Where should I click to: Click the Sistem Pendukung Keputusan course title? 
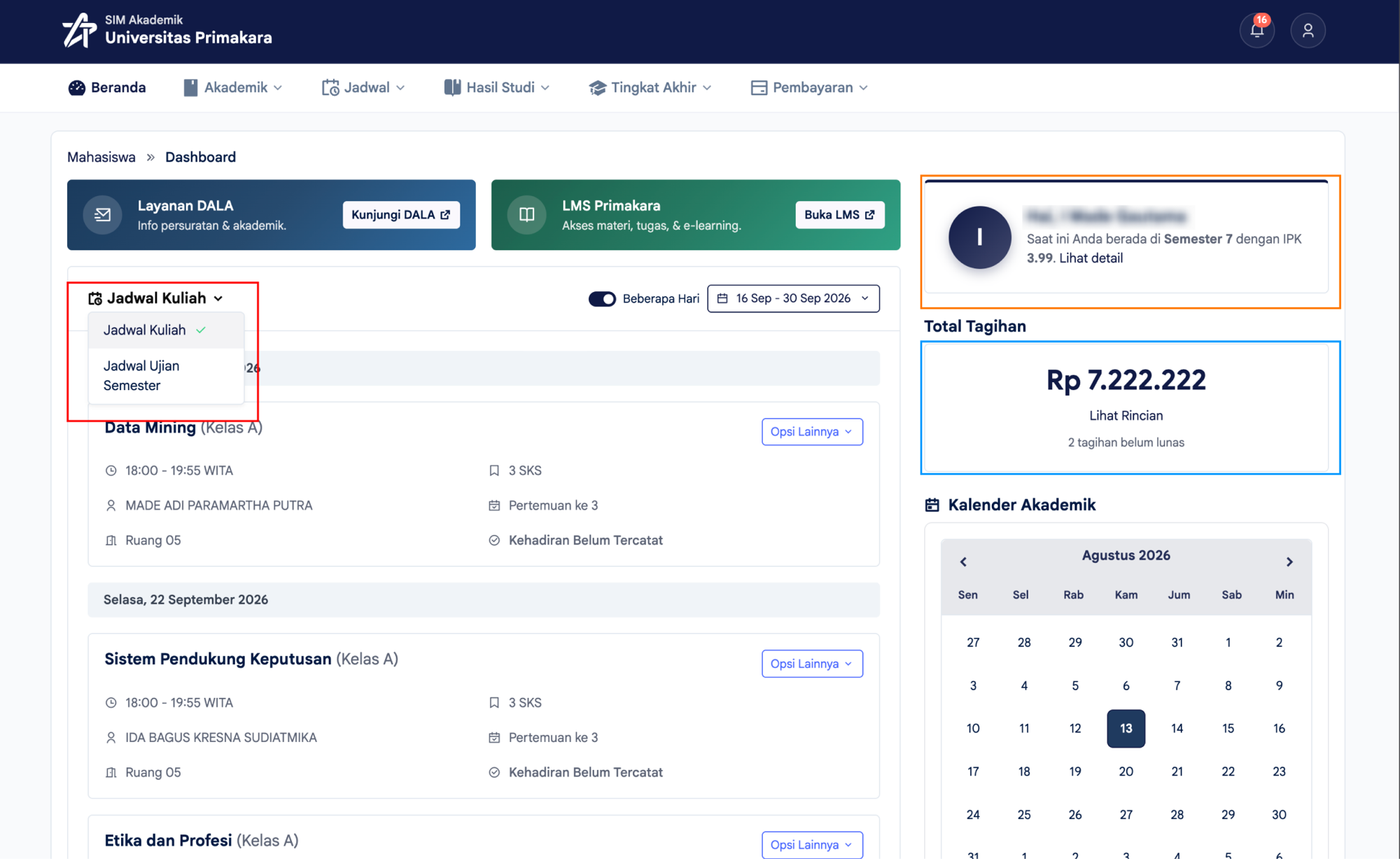coord(218,659)
